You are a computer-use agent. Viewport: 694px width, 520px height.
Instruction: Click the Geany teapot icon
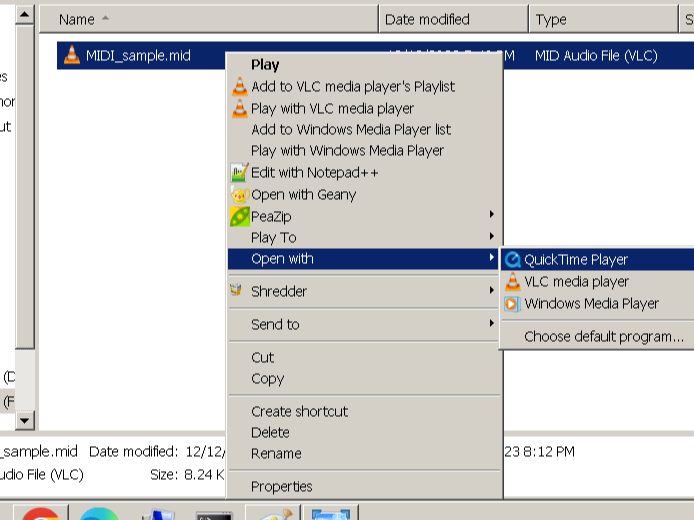pyautogui.click(x=239, y=195)
